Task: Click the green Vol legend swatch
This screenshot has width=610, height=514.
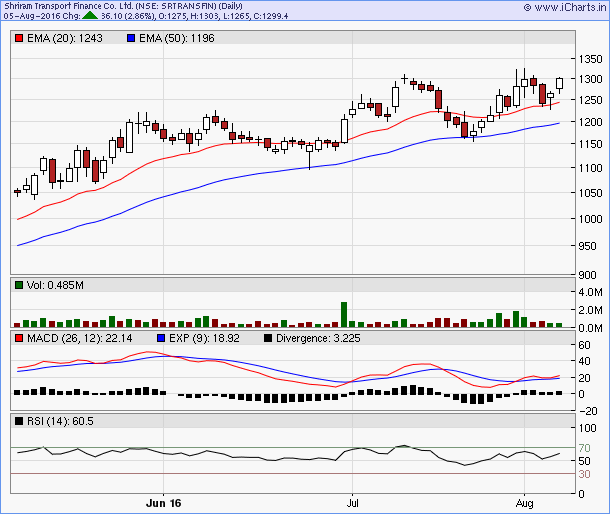Action: 19,285
